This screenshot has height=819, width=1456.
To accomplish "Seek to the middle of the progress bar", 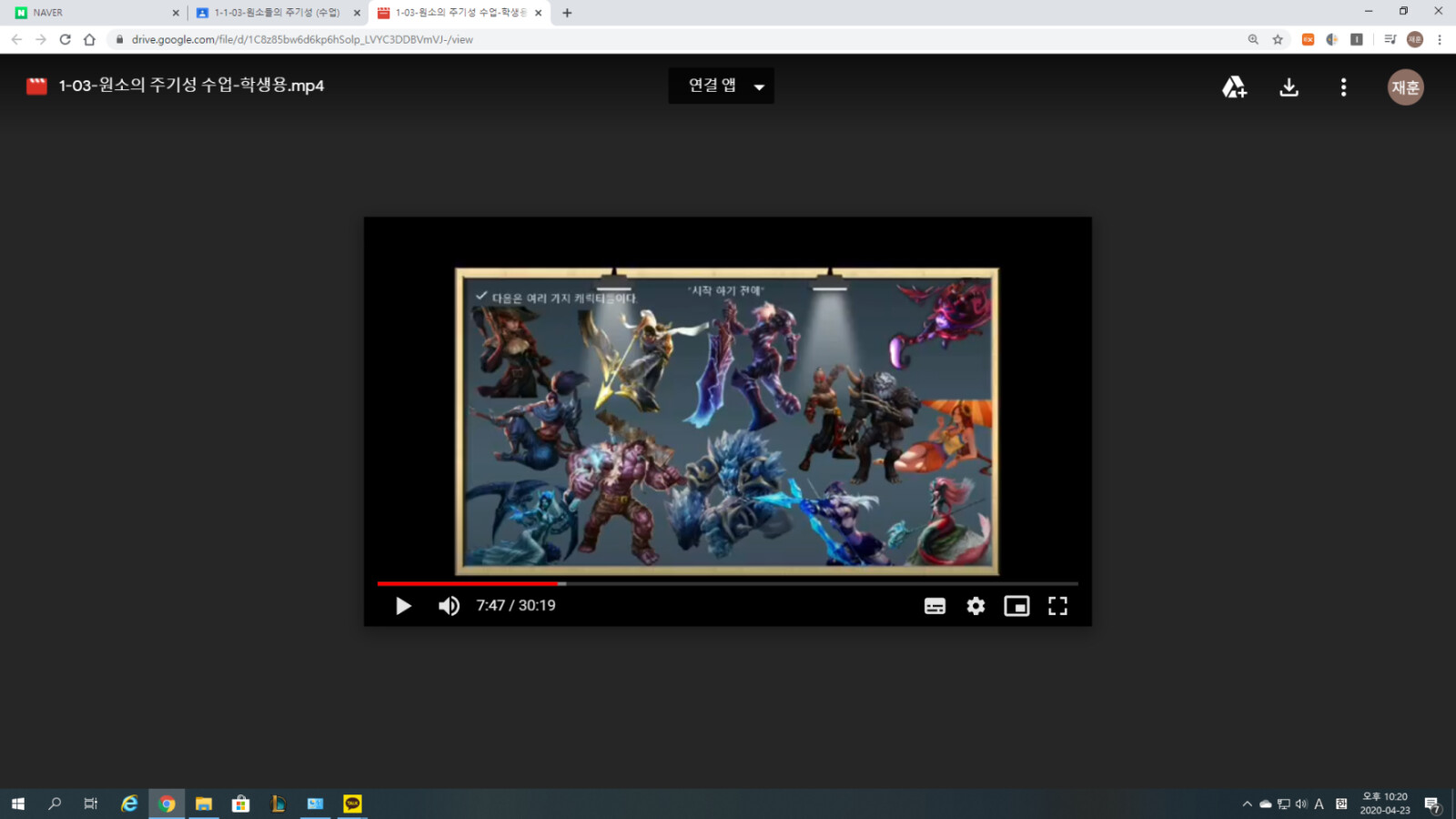I will click(728, 583).
